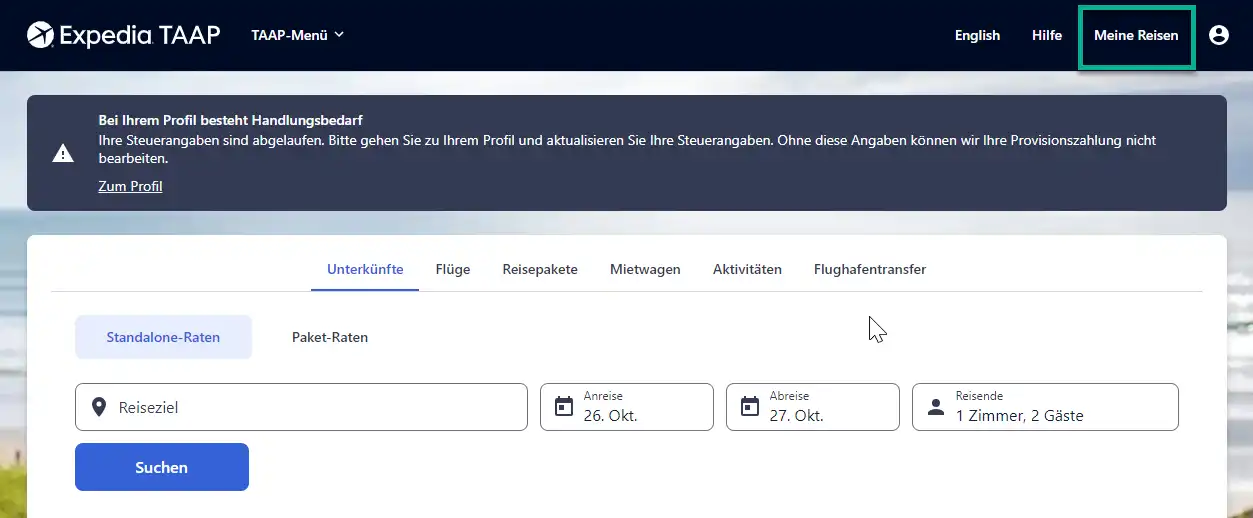The image size is (1253, 518).
Task: Click into the Reiseziel destination field
Action: pyautogui.click(x=301, y=407)
